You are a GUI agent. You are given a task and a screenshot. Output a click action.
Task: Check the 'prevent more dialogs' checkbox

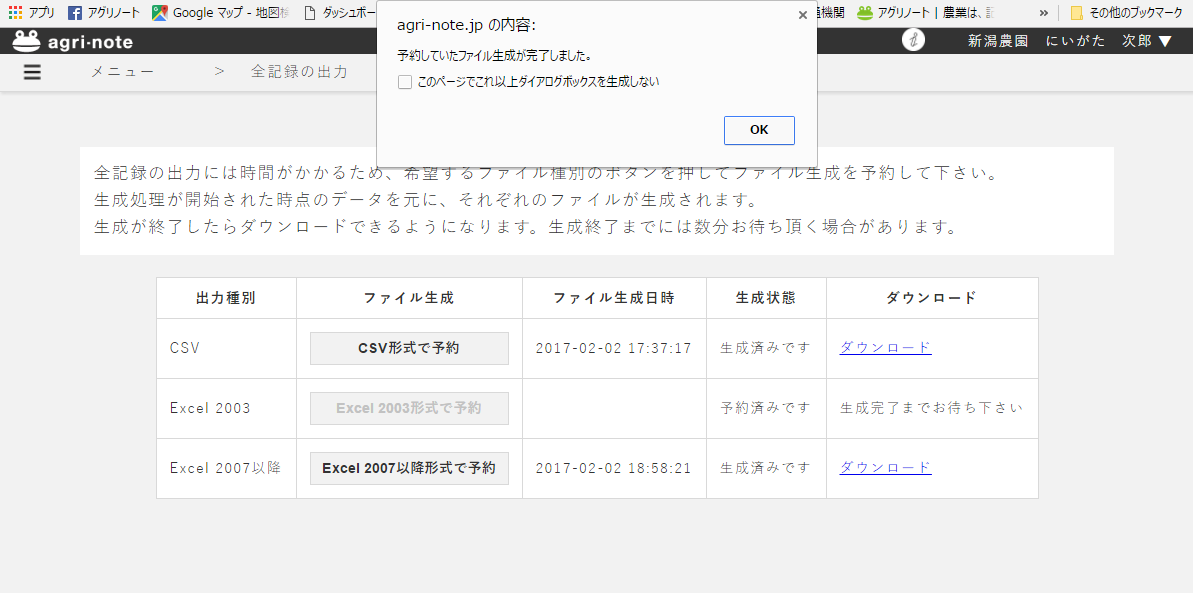[x=405, y=82]
